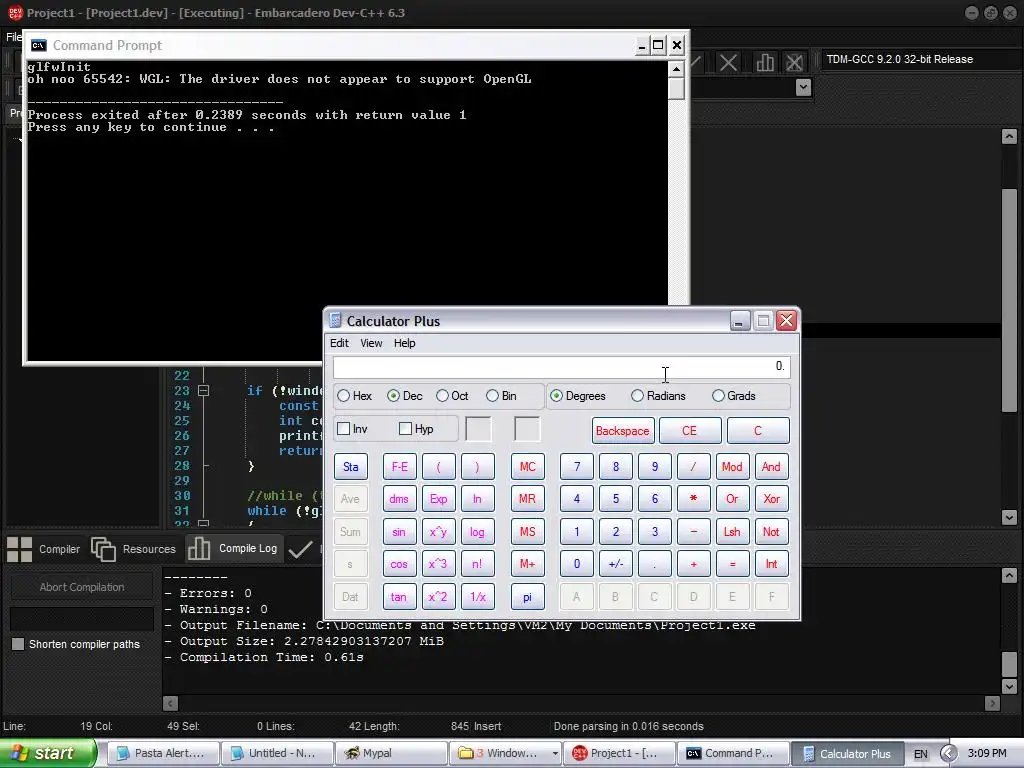This screenshot has width=1024, height=768.
Task: Enable the Hyp checkbox
Action: 405,429
